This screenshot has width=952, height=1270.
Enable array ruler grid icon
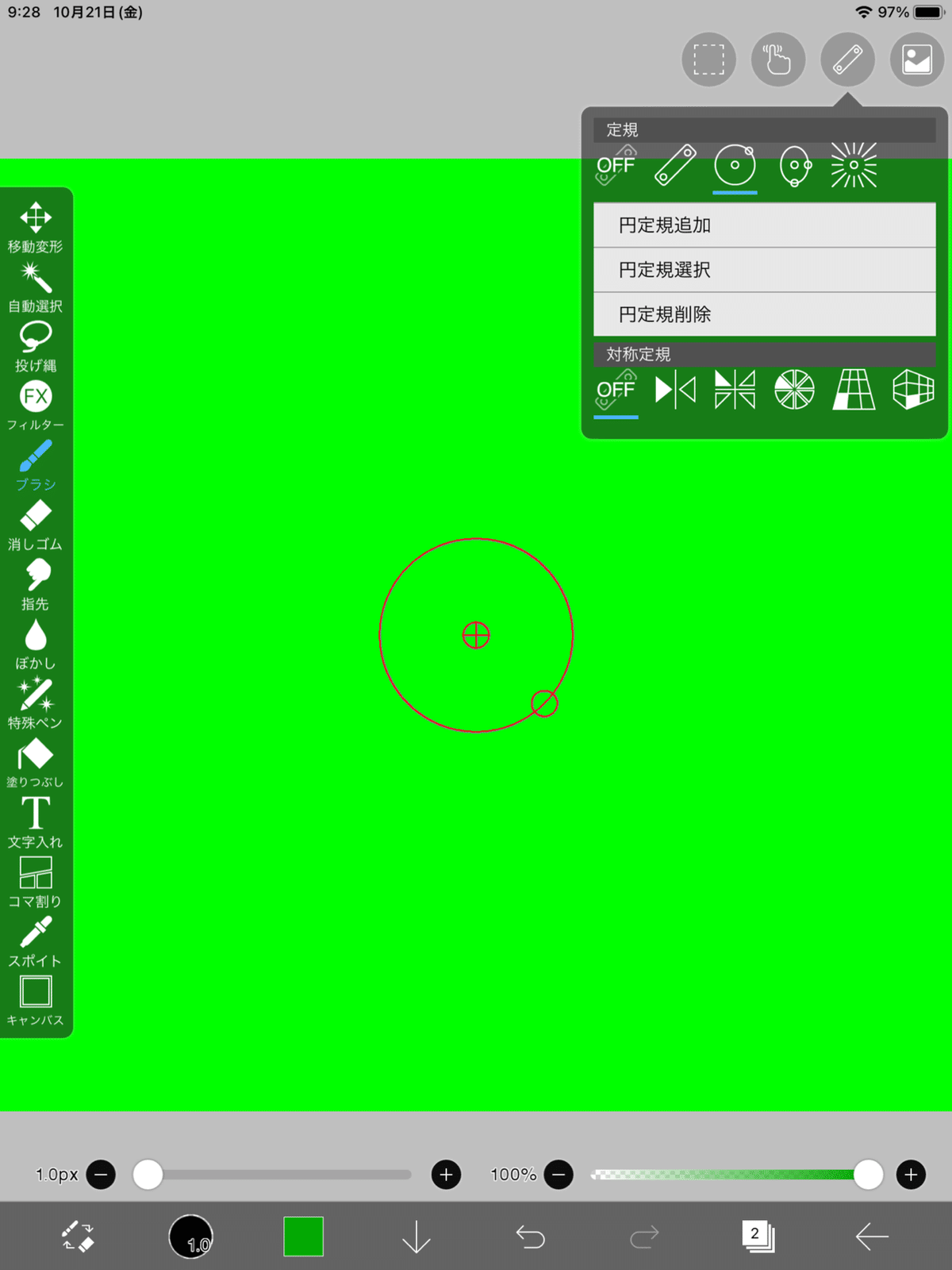[x=854, y=390]
